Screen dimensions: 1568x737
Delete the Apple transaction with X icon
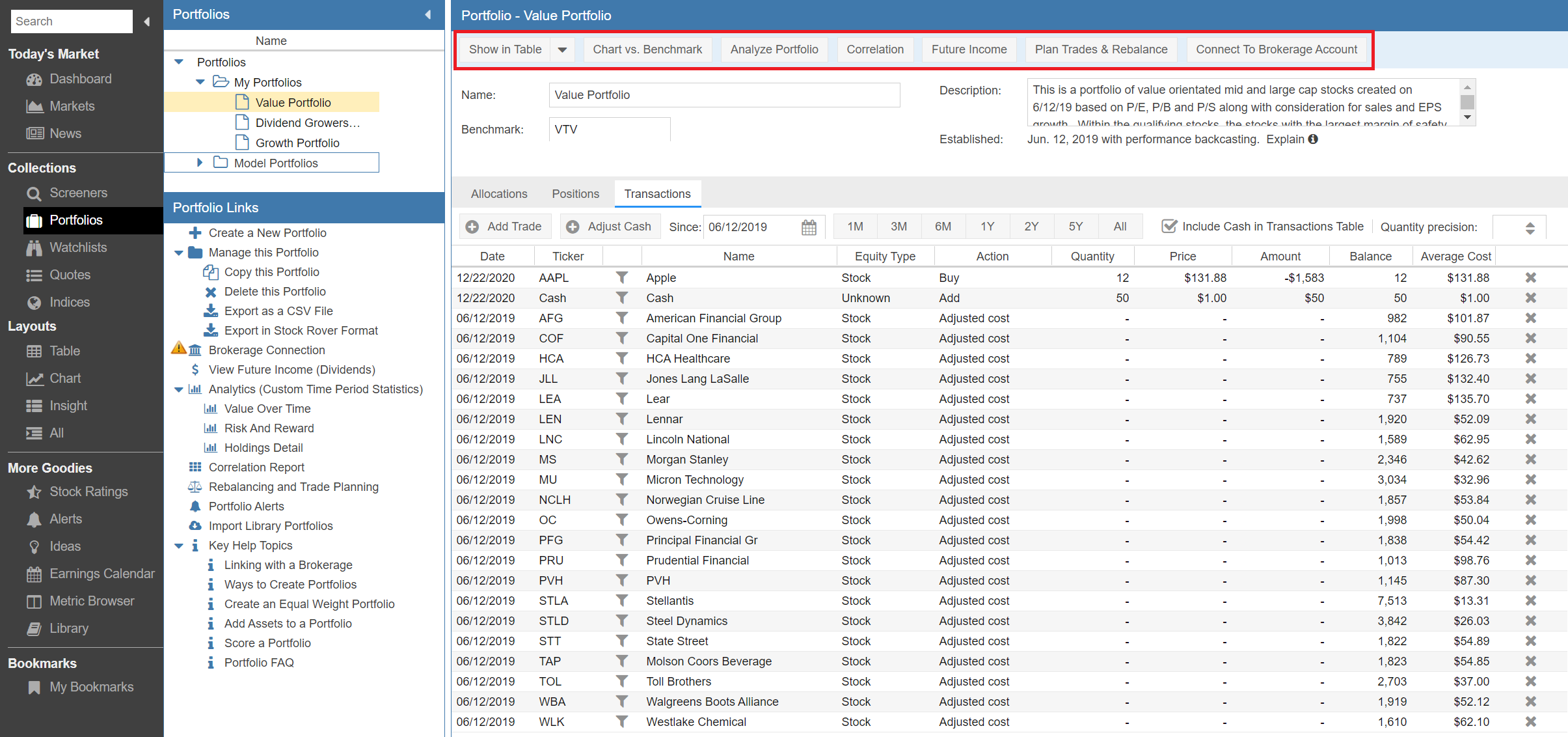[x=1530, y=278]
